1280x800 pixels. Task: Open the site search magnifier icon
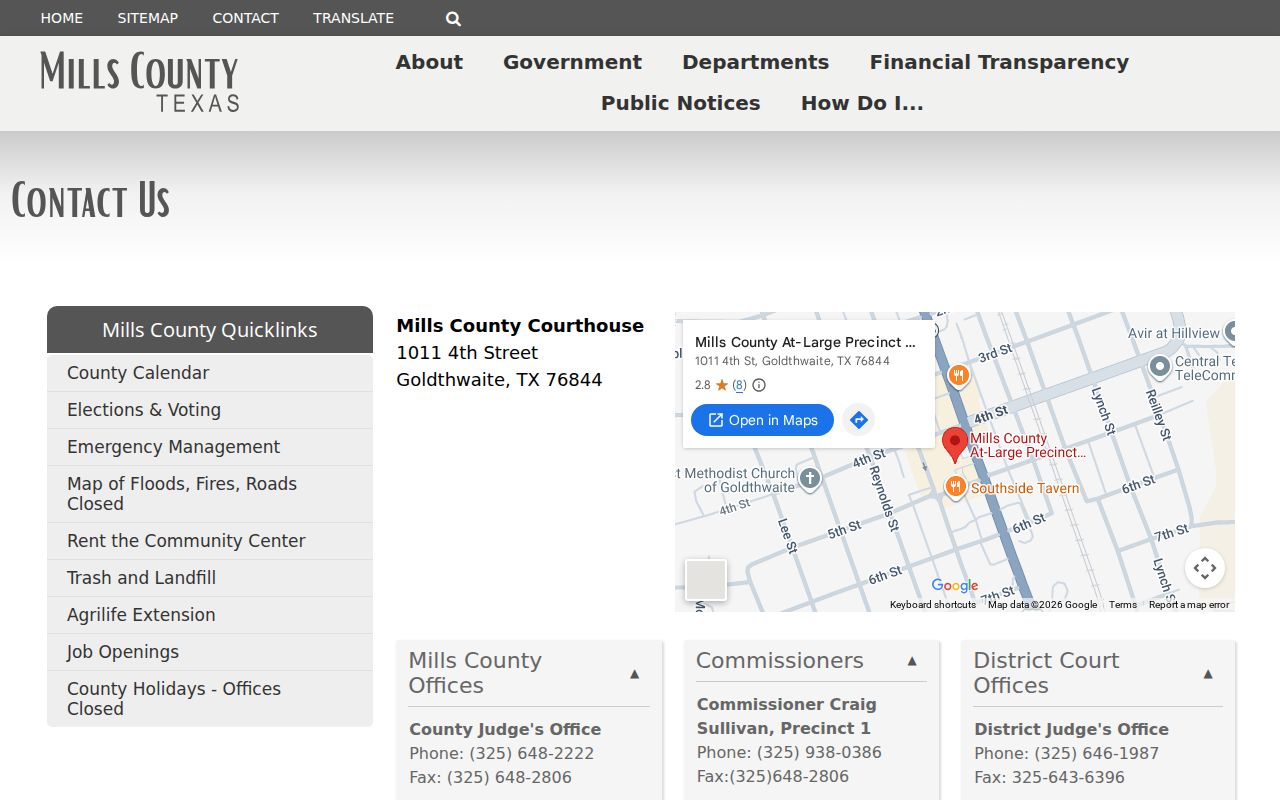coord(453,18)
